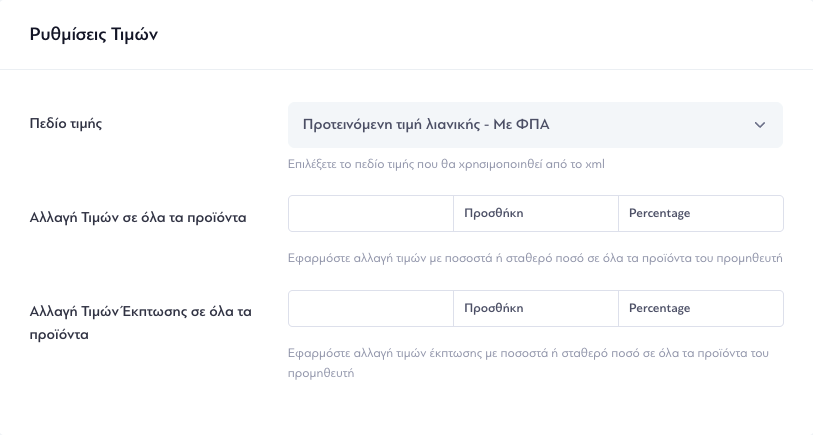
Task: Click the 'προμηθευτή' last line of discount hint
Action: click(321, 373)
